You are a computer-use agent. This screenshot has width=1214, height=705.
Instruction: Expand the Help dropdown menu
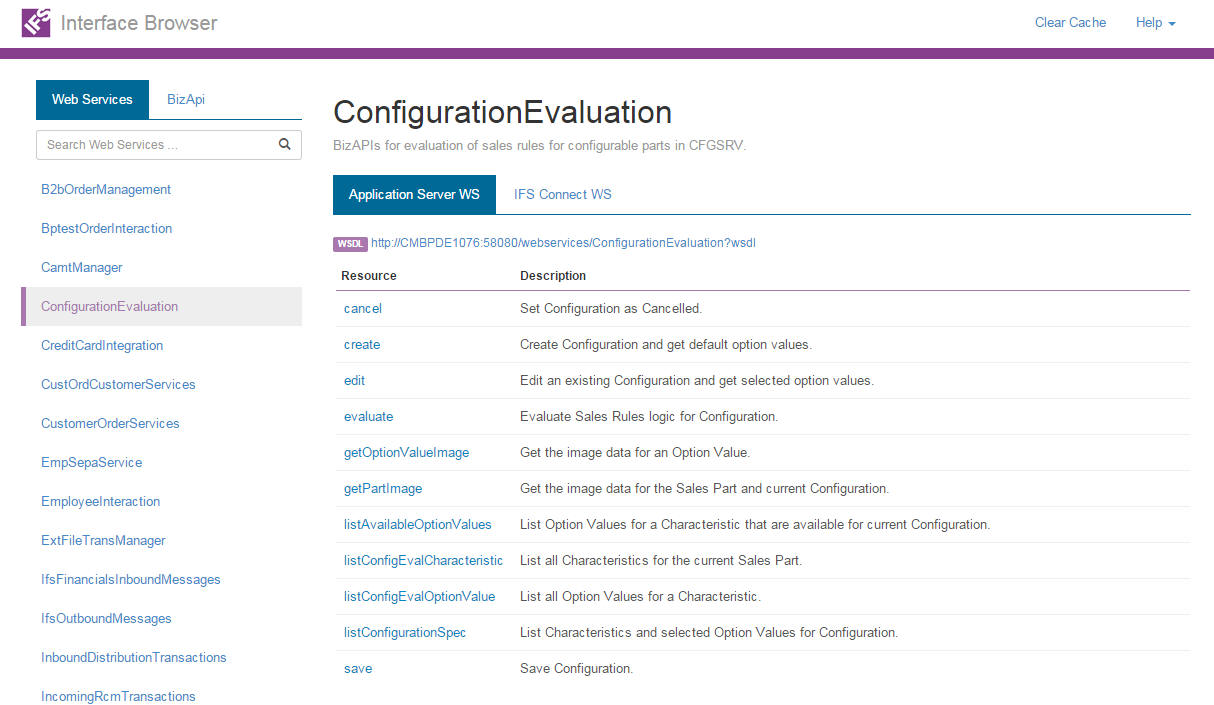click(1155, 22)
